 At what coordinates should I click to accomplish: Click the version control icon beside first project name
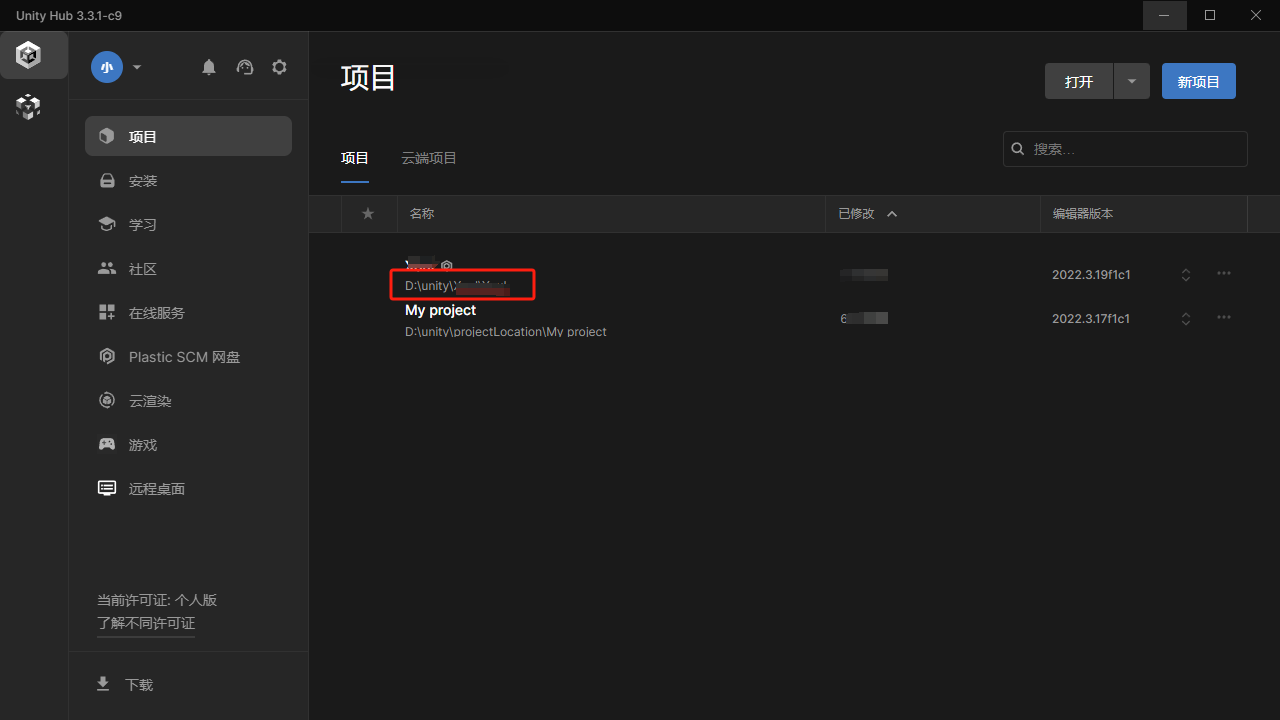point(447,266)
